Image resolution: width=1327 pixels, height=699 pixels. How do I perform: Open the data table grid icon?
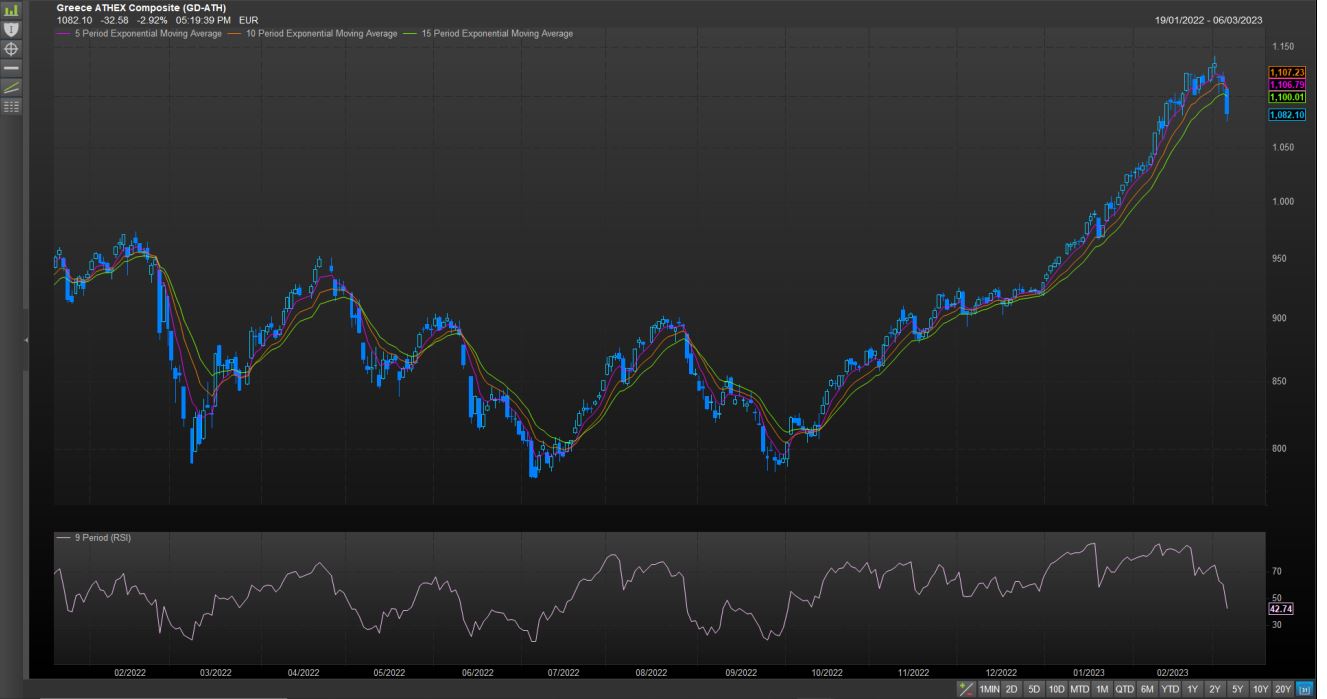click(x=11, y=106)
